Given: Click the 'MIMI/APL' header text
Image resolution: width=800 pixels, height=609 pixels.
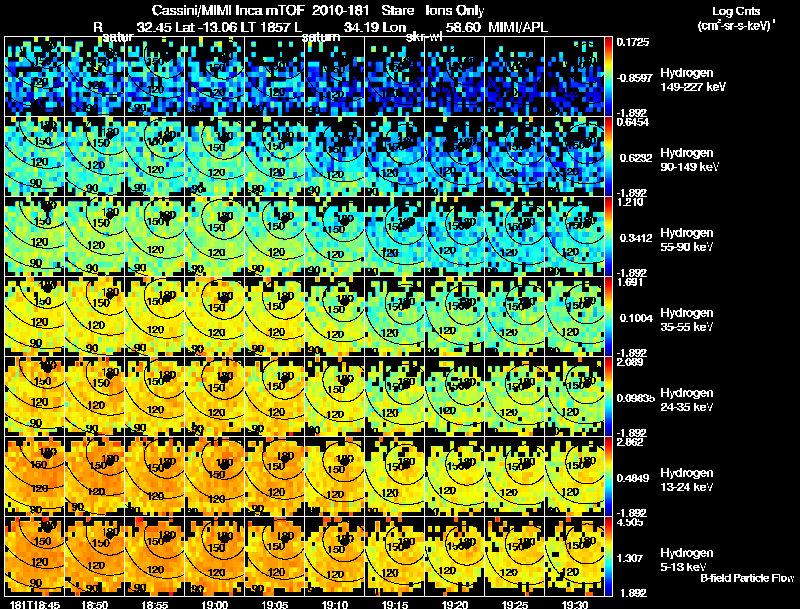Looking at the screenshot, I should point(518,27).
